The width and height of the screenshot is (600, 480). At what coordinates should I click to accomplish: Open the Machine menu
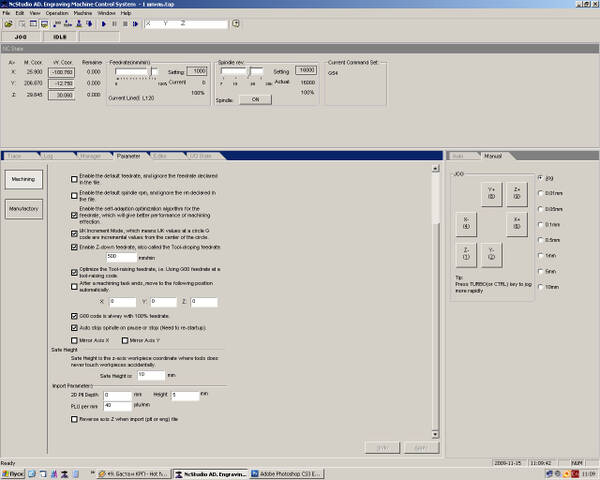(83, 13)
